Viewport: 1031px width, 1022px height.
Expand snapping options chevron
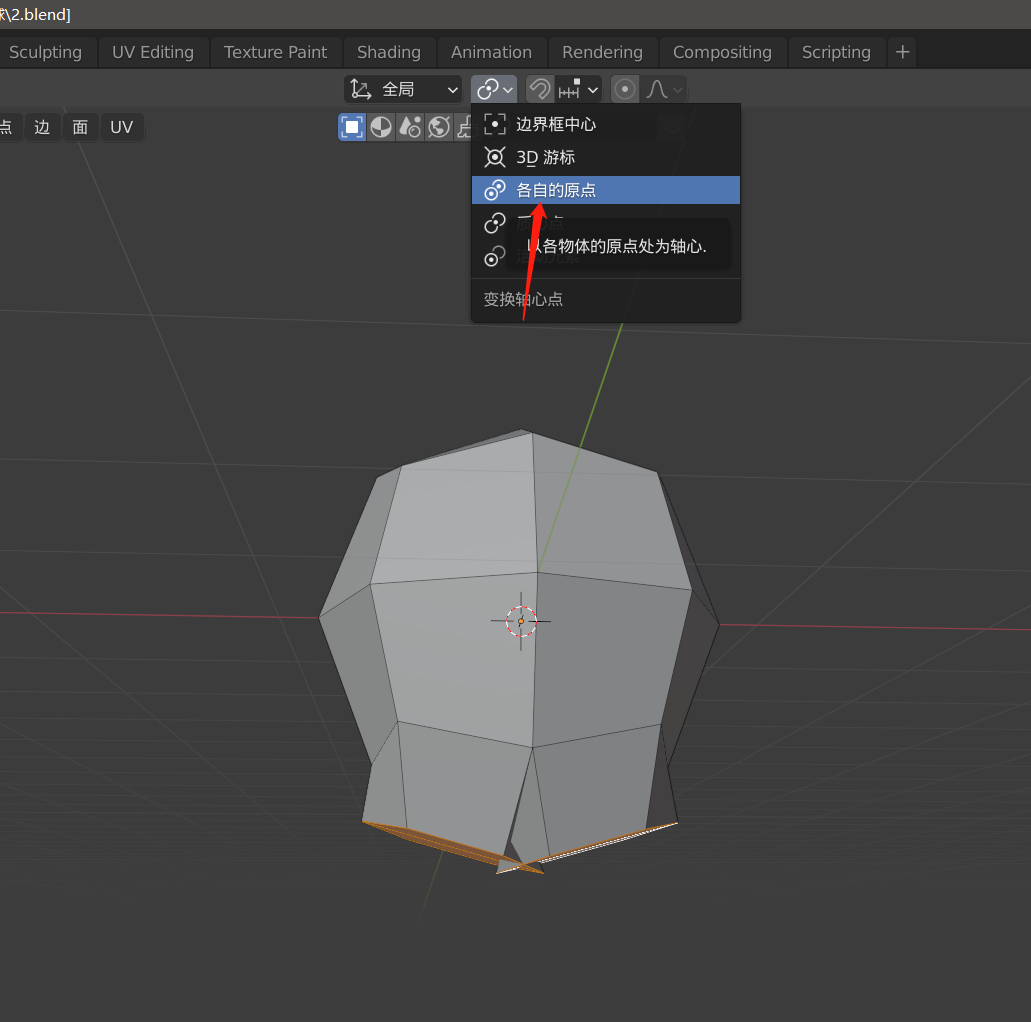pyautogui.click(x=593, y=89)
